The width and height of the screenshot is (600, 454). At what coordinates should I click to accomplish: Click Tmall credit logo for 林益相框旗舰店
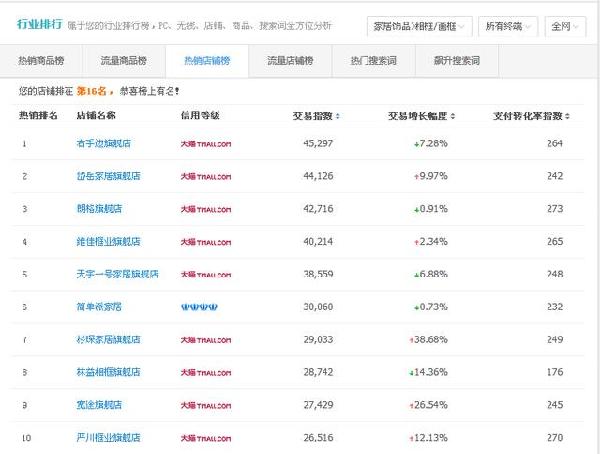[206, 372]
